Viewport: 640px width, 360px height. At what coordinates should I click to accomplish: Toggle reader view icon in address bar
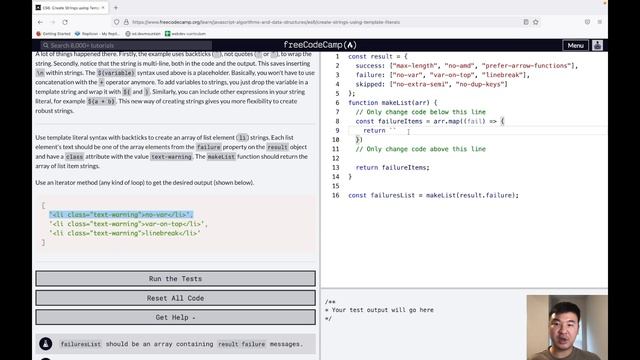pyautogui.click(x=526, y=22)
